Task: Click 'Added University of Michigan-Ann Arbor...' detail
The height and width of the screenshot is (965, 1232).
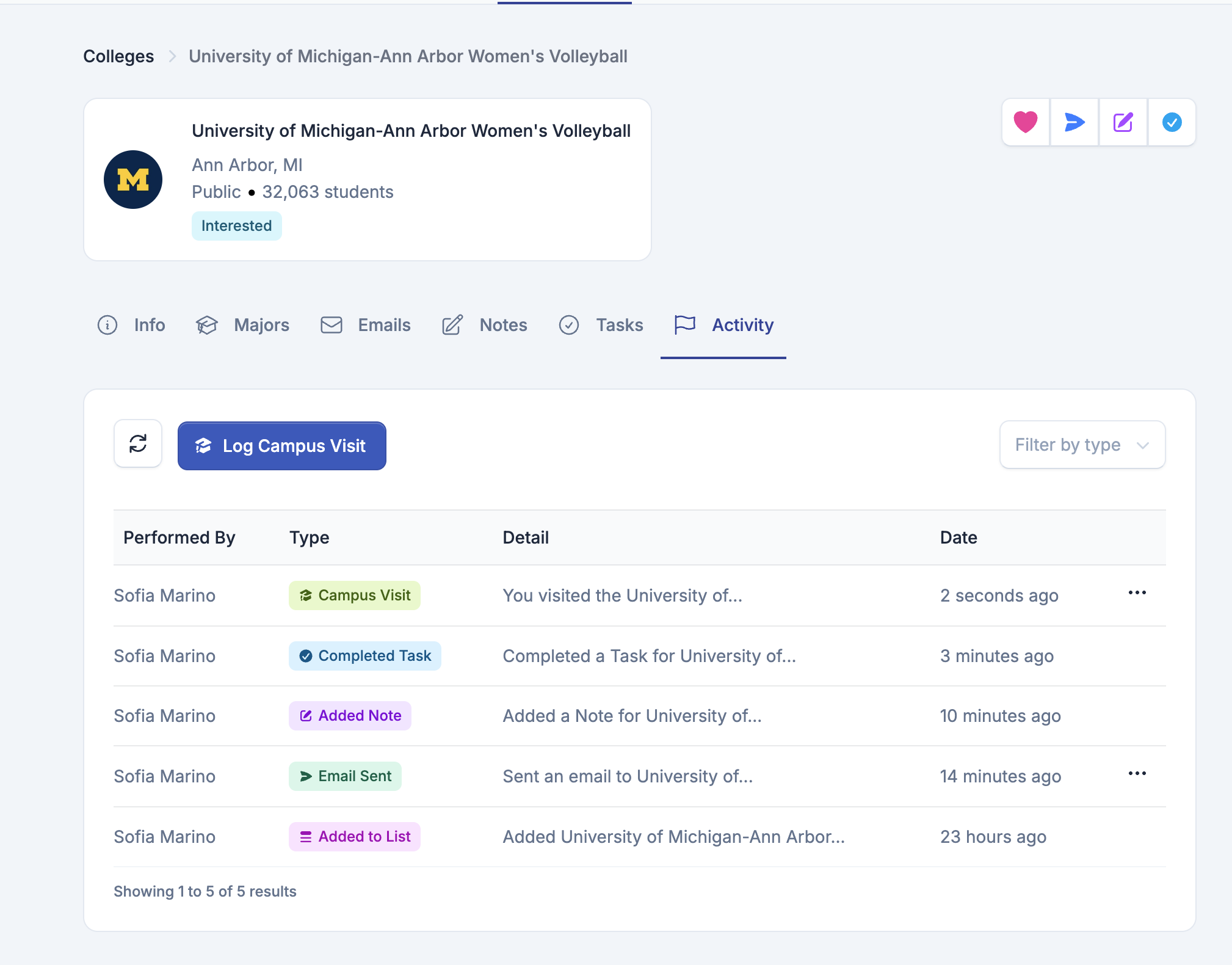Action: click(674, 837)
